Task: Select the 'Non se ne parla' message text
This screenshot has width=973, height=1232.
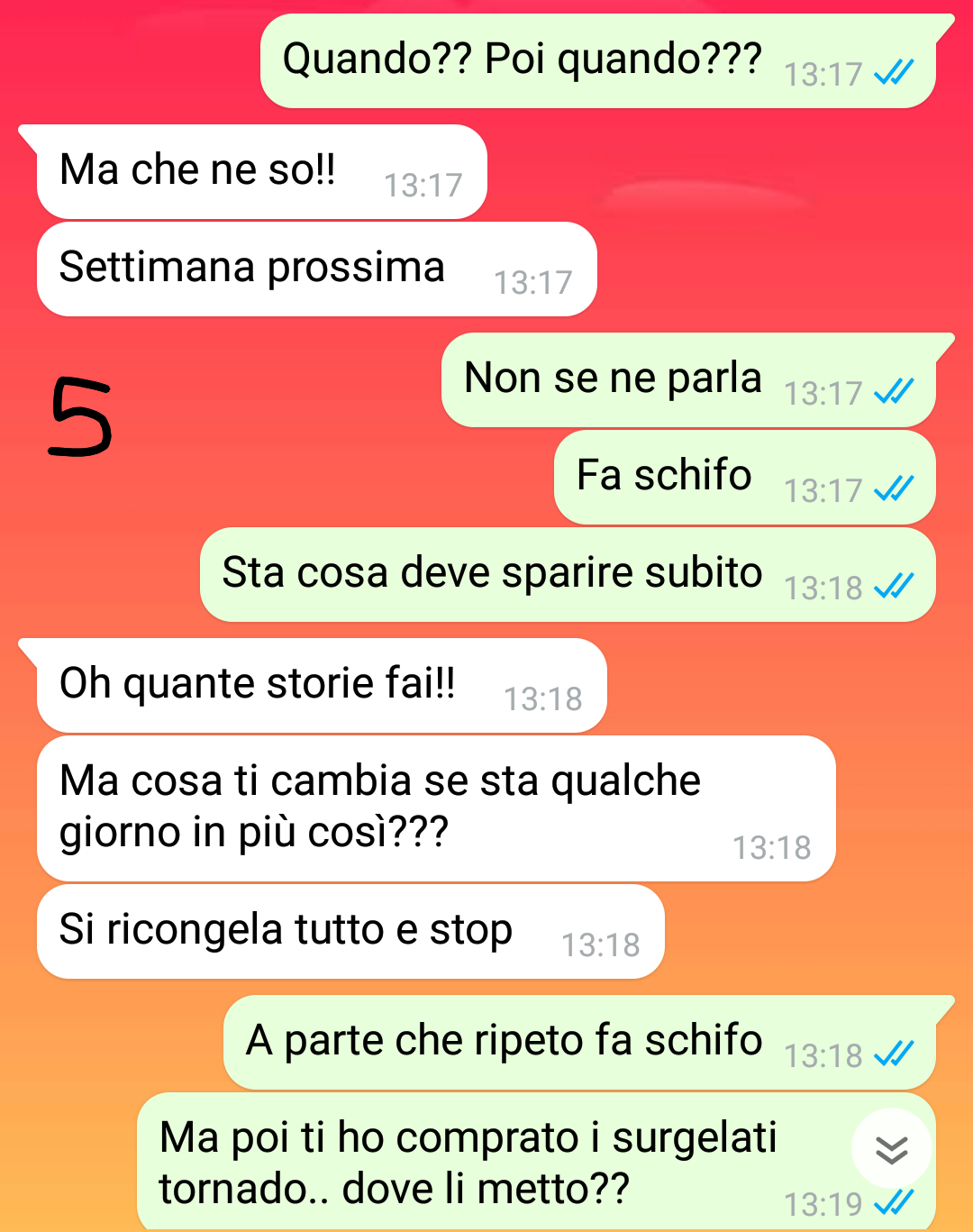Action: [x=613, y=378]
